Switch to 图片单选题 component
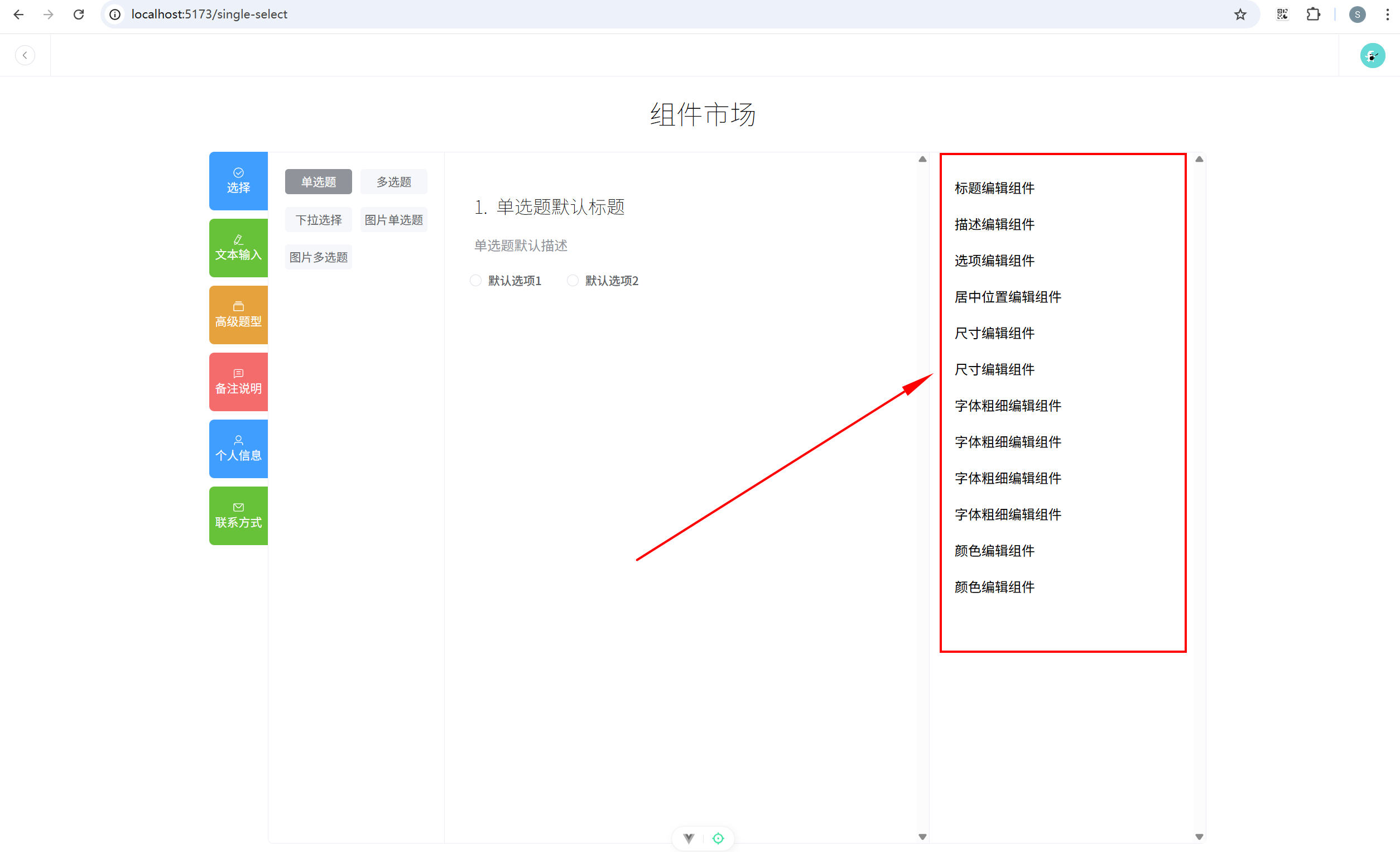This screenshot has height=852, width=1400. (393, 220)
